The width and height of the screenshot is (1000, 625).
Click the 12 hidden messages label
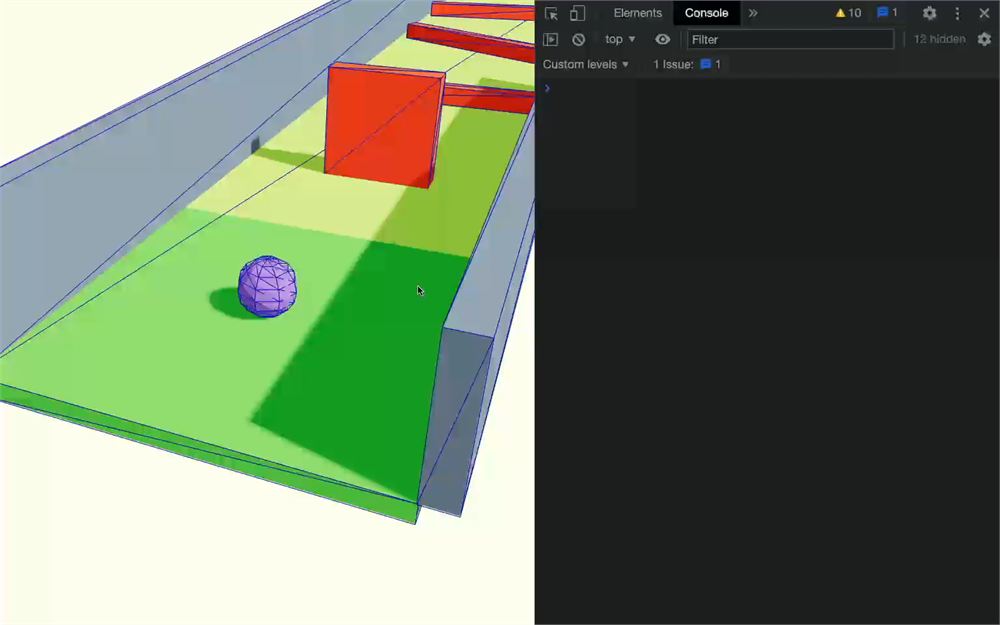click(x=939, y=40)
